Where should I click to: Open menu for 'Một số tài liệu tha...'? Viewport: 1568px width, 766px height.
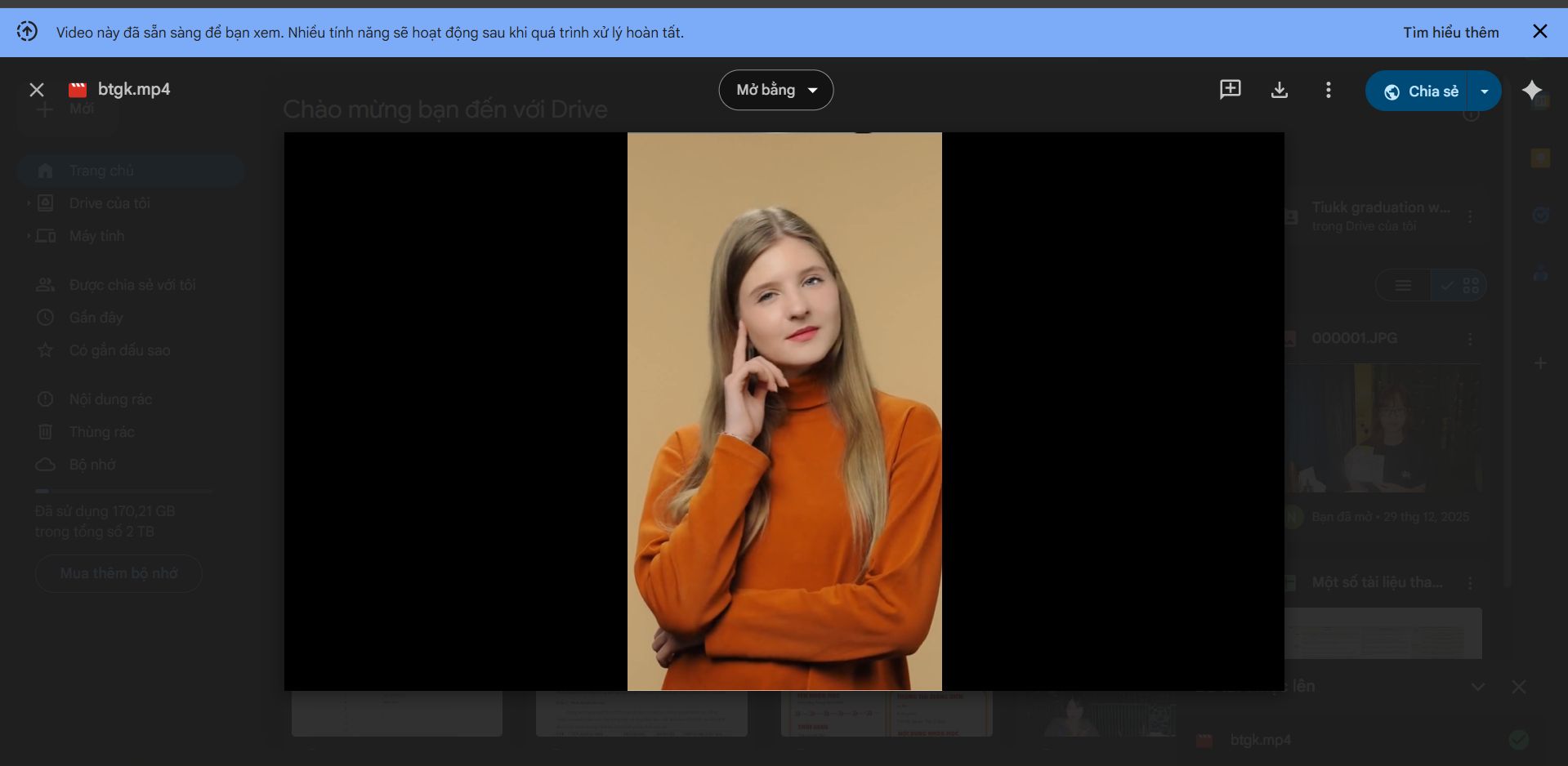click(x=1470, y=583)
